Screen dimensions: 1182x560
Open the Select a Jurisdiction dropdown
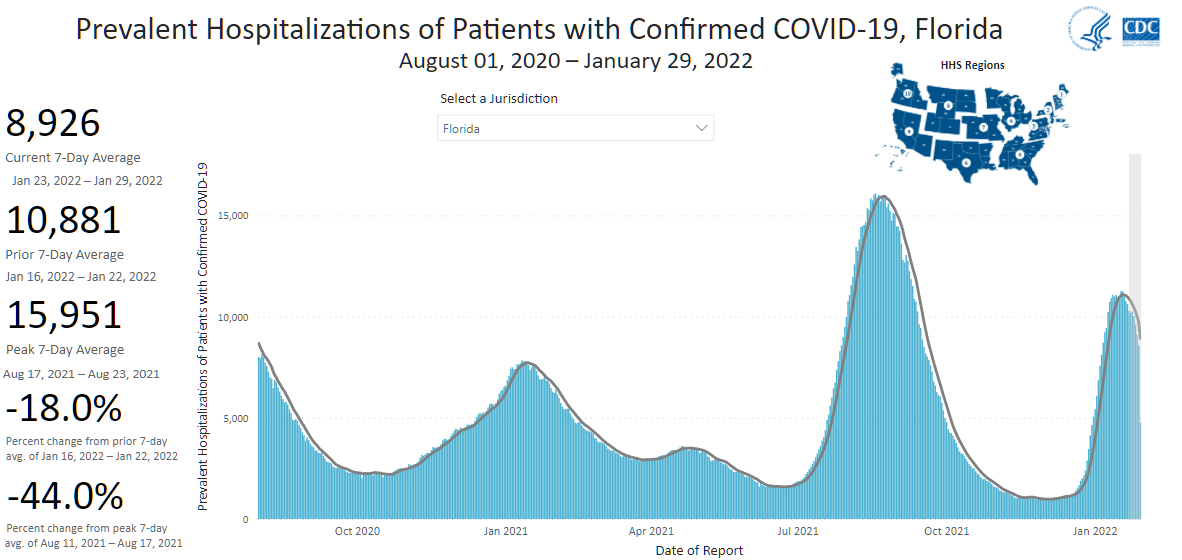coord(575,128)
